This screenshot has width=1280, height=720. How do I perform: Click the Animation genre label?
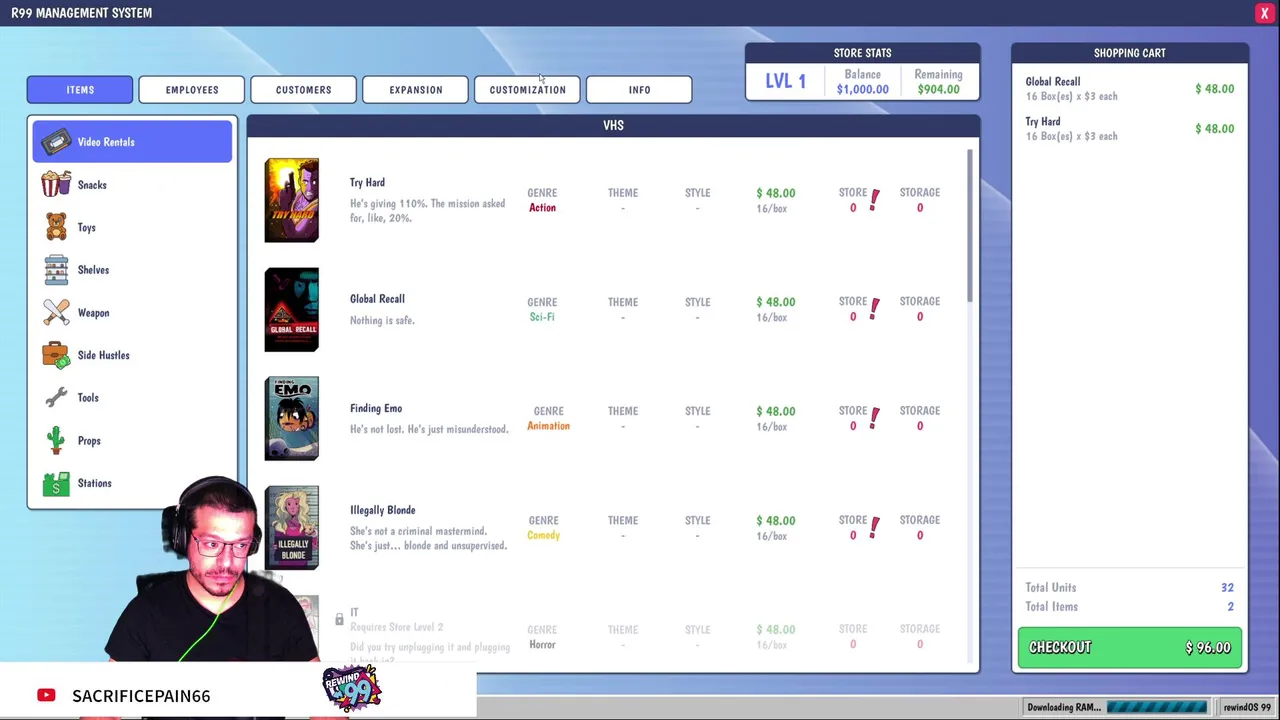click(548, 426)
